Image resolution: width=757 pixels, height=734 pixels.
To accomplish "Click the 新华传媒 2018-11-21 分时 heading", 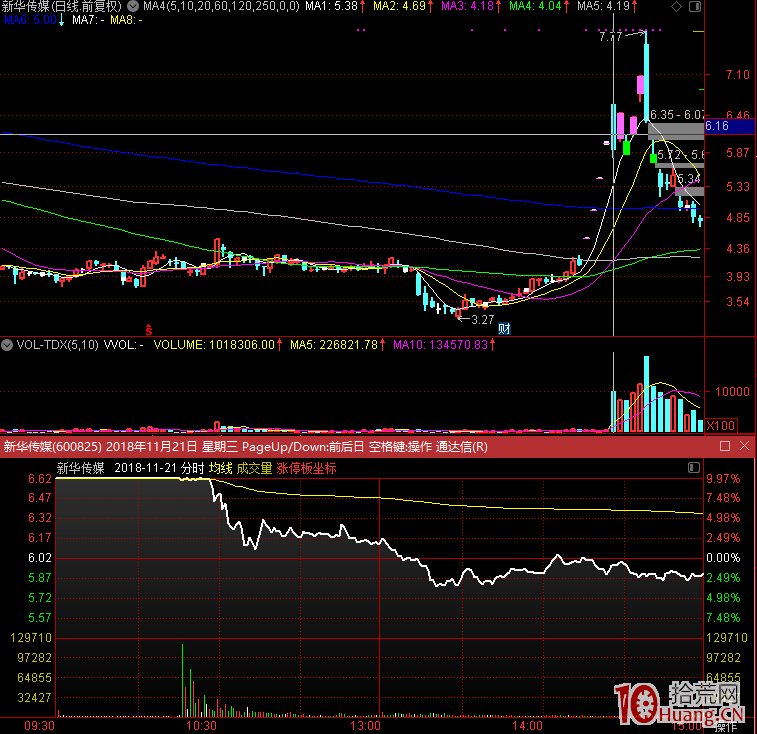I will click(130, 468).
